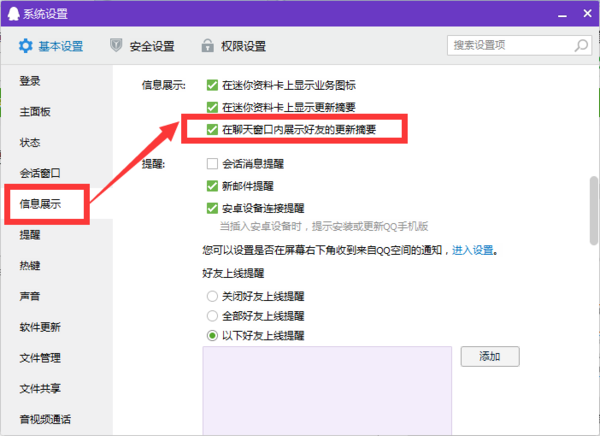Switch to the 权限设置 tab
Viewport: 600px width, 436px height.
233,46
